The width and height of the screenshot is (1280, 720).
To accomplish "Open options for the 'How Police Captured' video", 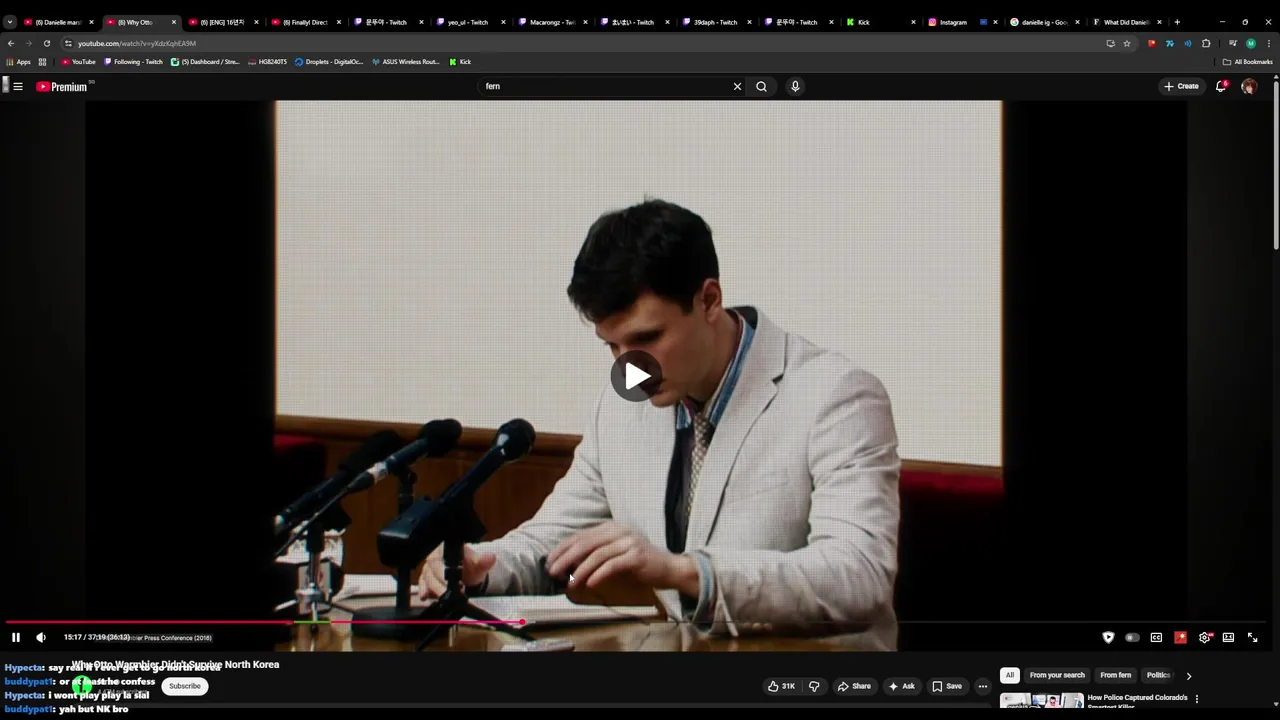I will point(1197,699).
